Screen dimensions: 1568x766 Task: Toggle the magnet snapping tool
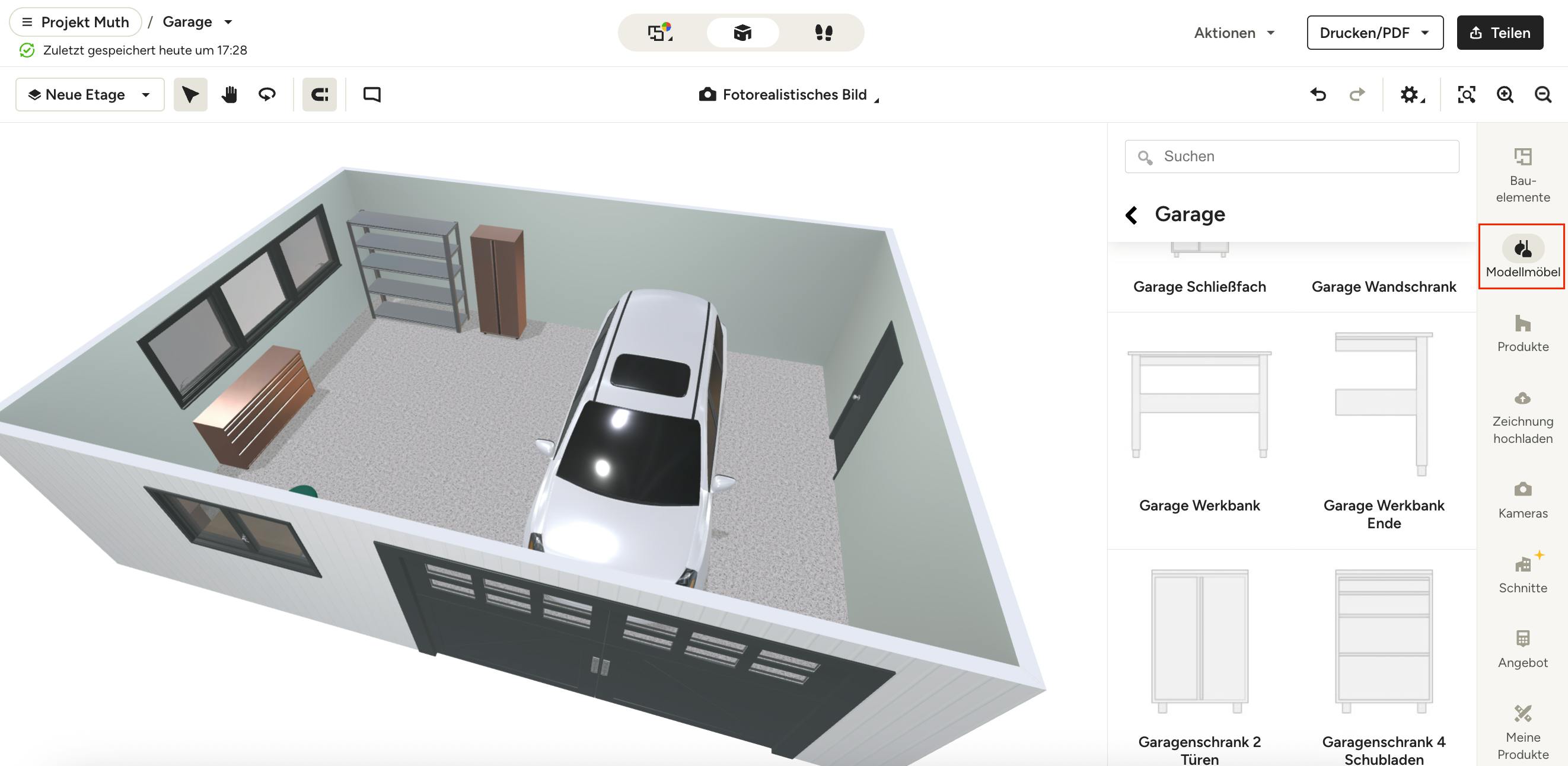[320, 94]
